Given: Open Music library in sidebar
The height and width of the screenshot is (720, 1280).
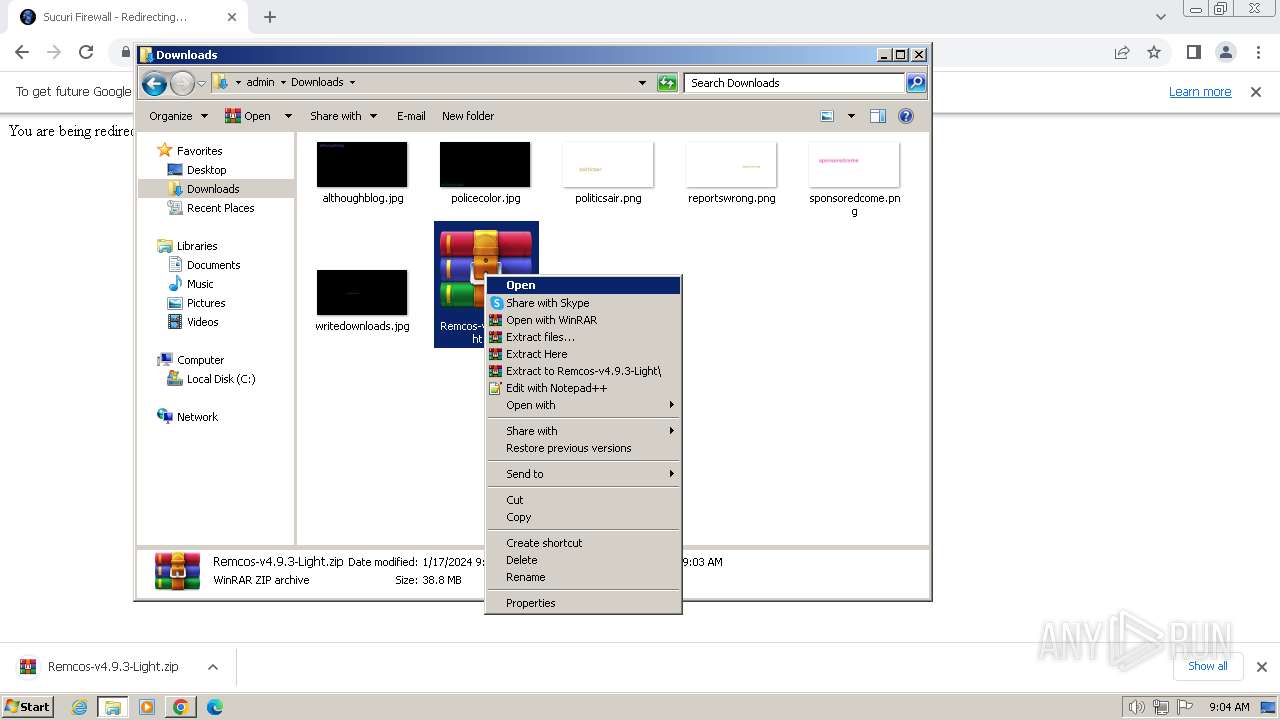Looking at the screenshot, I should 200,284.
